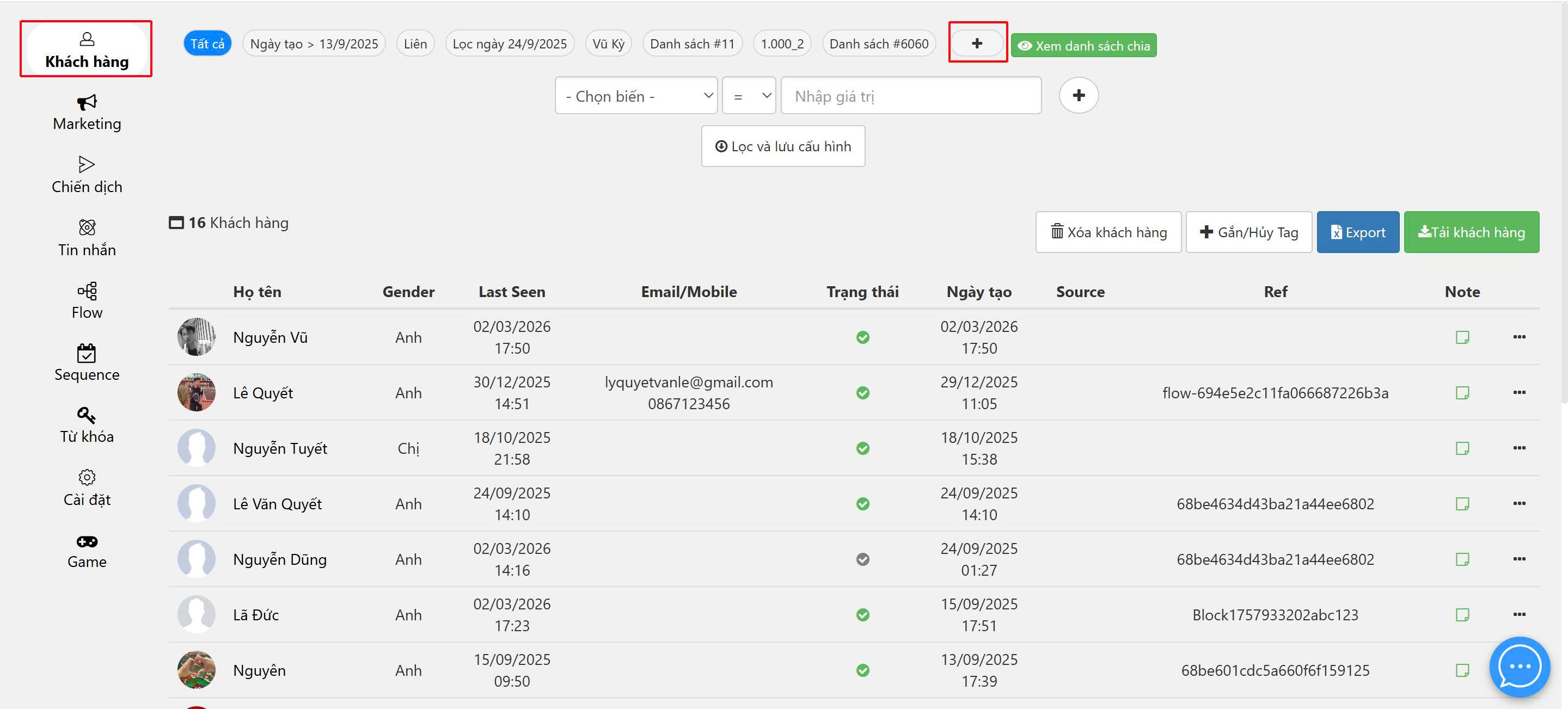Open the Flow builder section
Image resolution: width=1568 pixels, height=709 pixels.
[87, 301]
